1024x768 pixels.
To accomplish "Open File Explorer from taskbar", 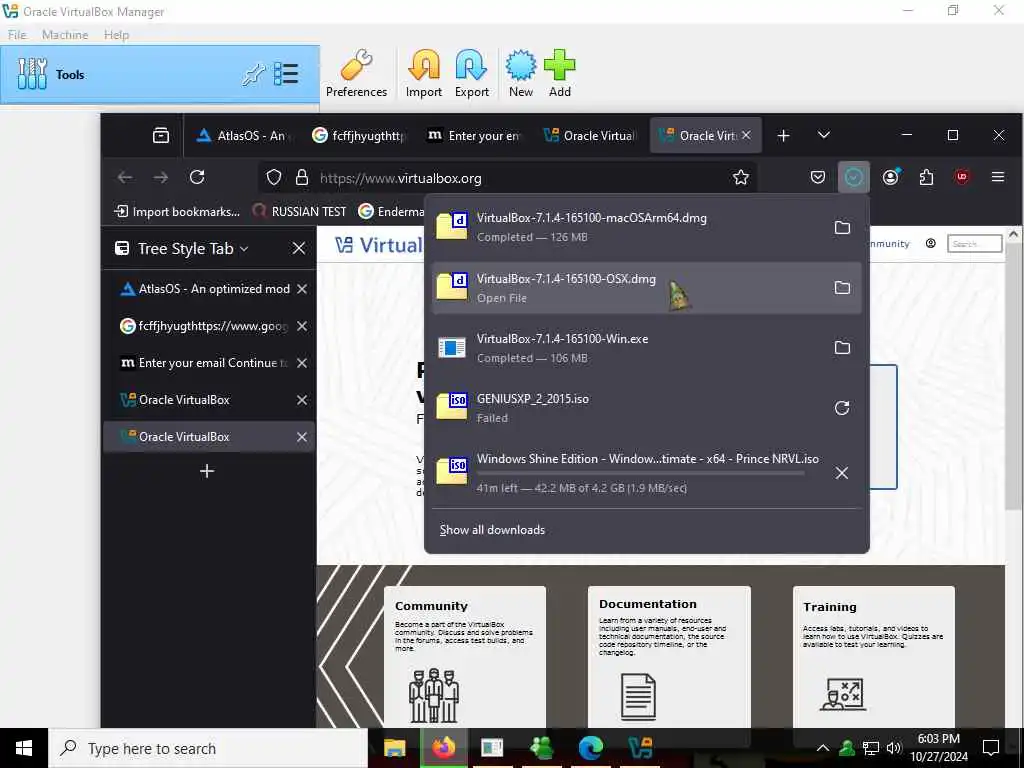I will click(x=394, y=748).
